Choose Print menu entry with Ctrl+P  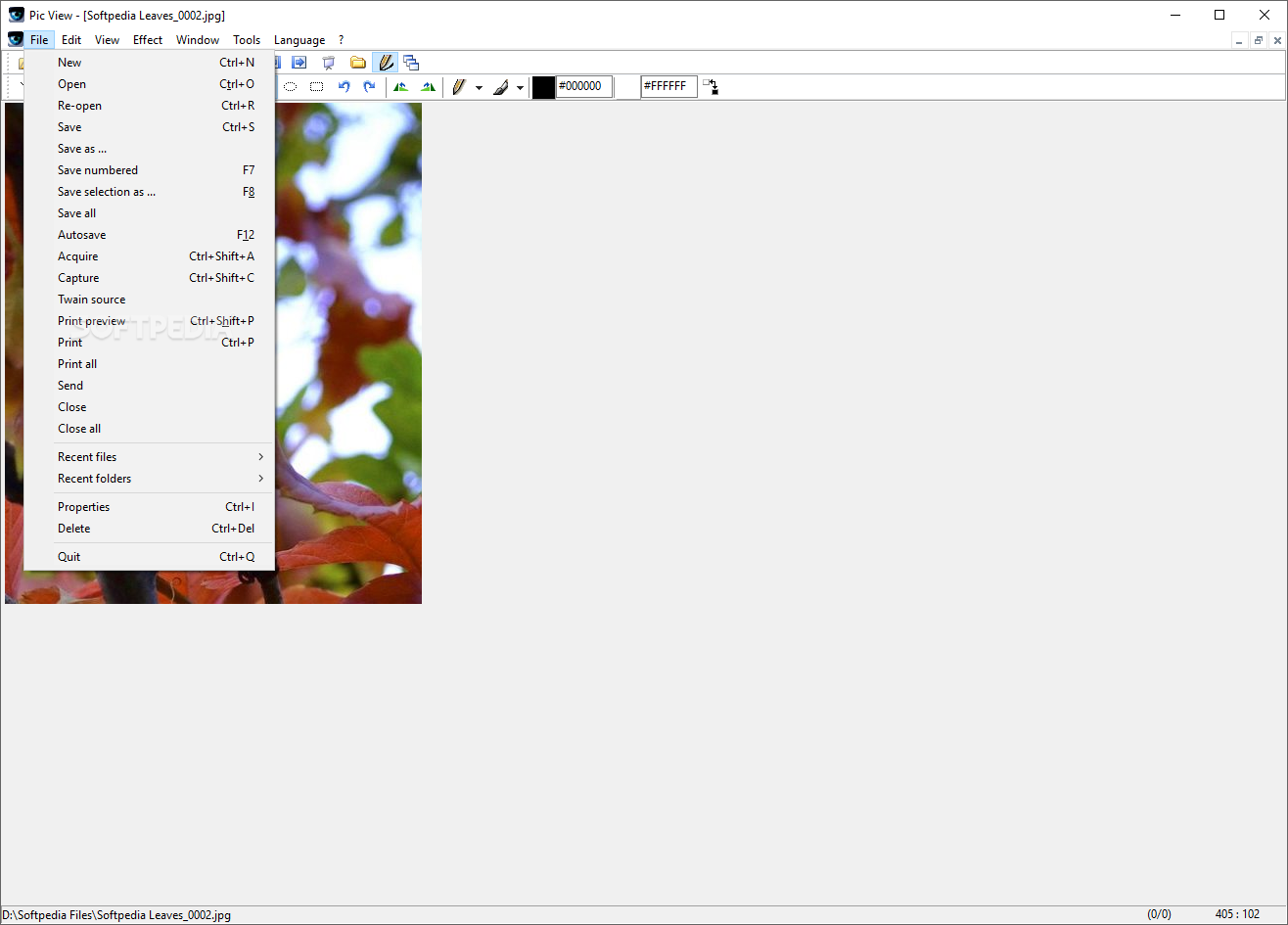point(149,343)
